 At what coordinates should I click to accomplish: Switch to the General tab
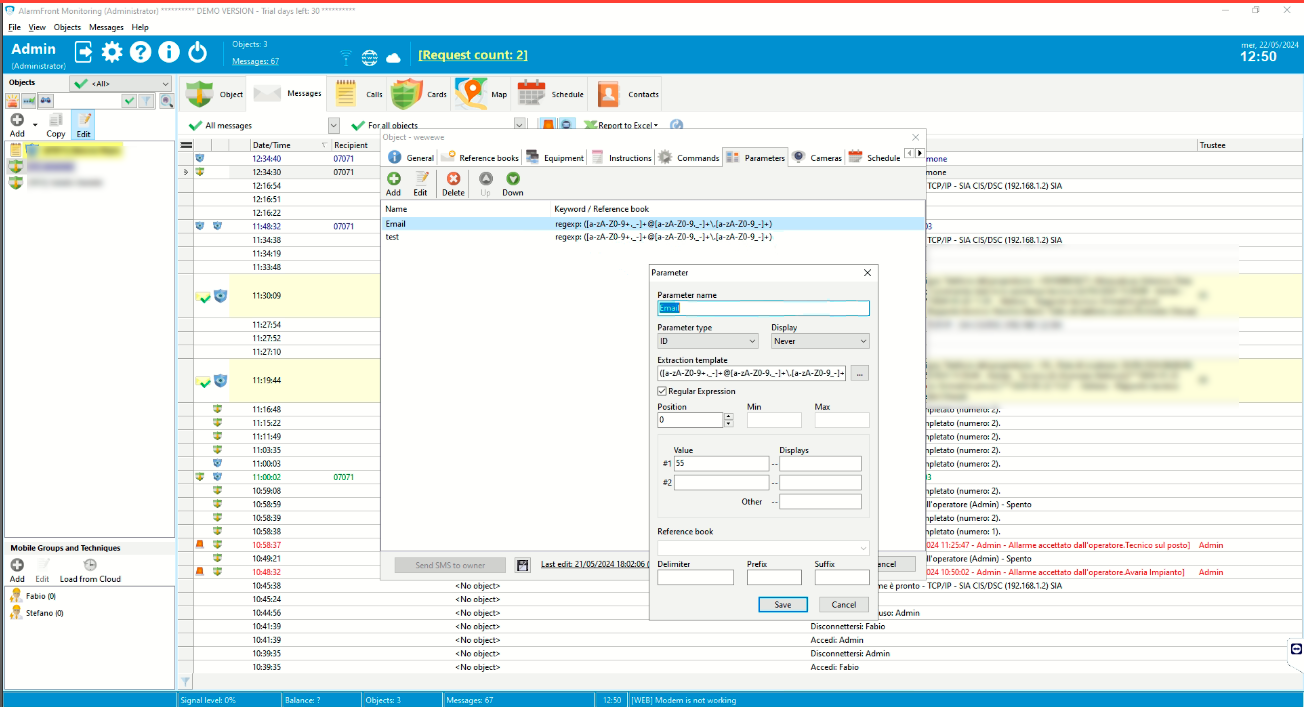pyautogui.click(x=411, y=157)
